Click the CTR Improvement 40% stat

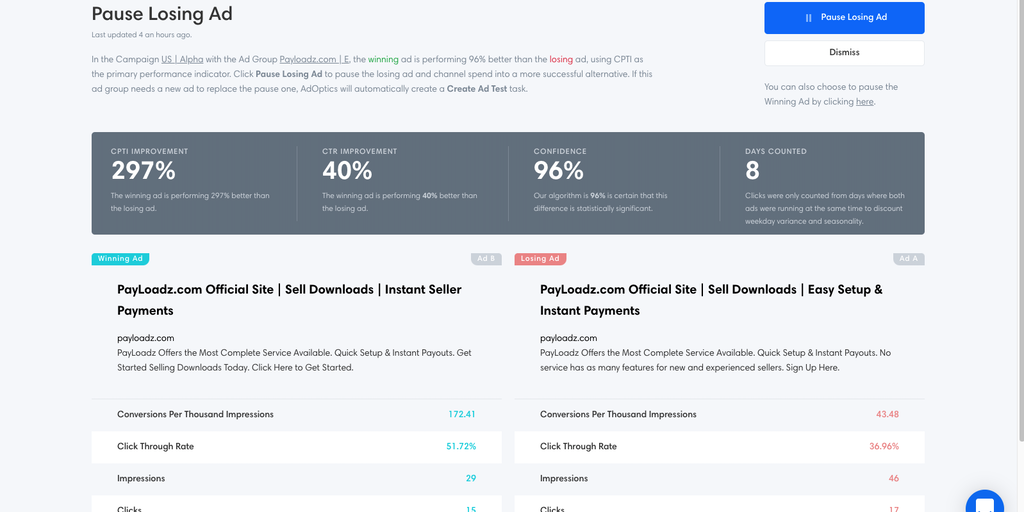347,170
